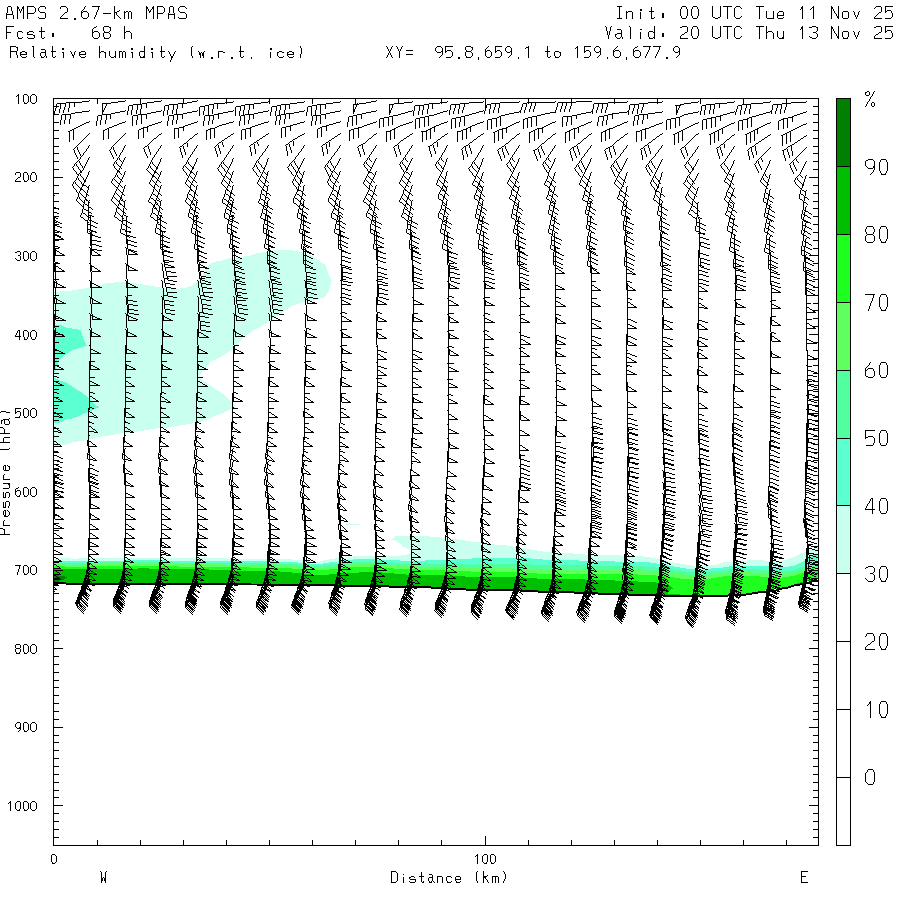900x900 pixels.
Task: Click the 'Fcst: 68 h' forecast label
Action: click(69, 33)
